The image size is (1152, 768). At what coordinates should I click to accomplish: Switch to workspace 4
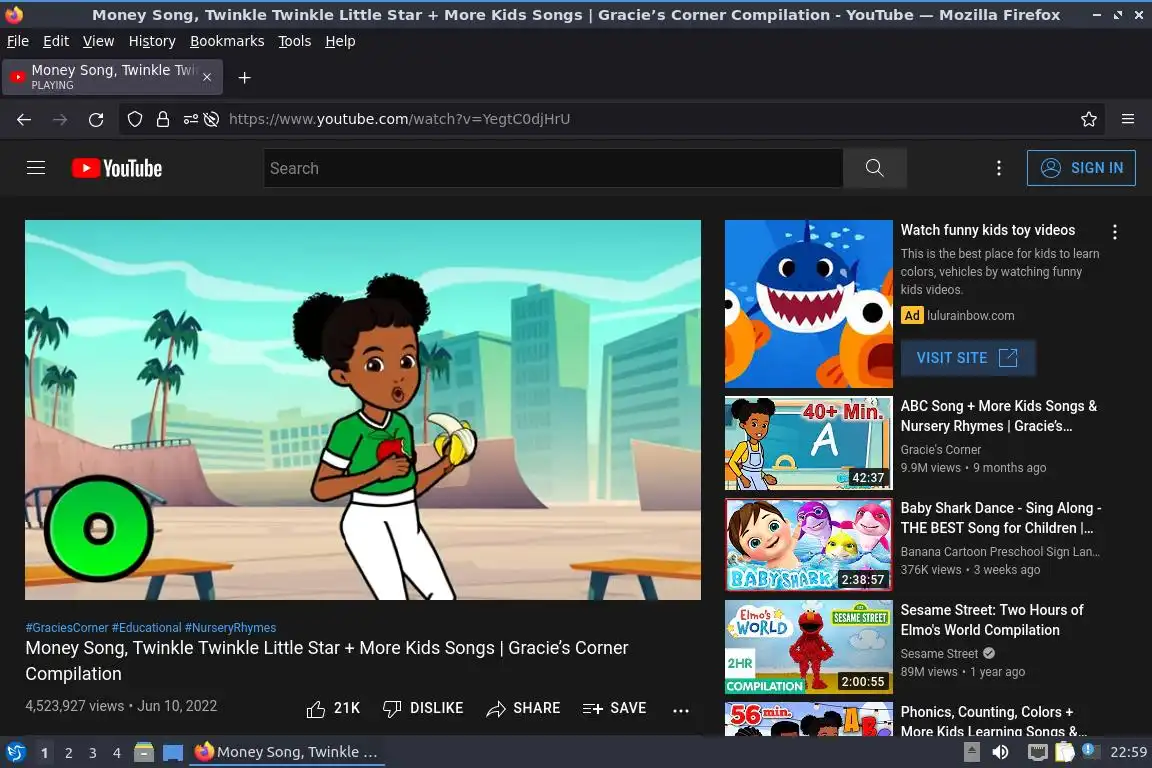(117, 753)
